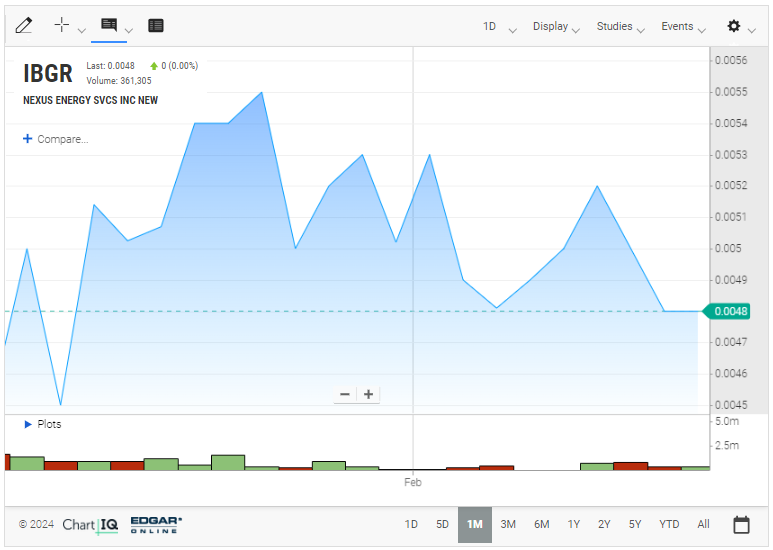Select the 5Y range button
This screenshot has height=550, width=773.
(635, 524)
